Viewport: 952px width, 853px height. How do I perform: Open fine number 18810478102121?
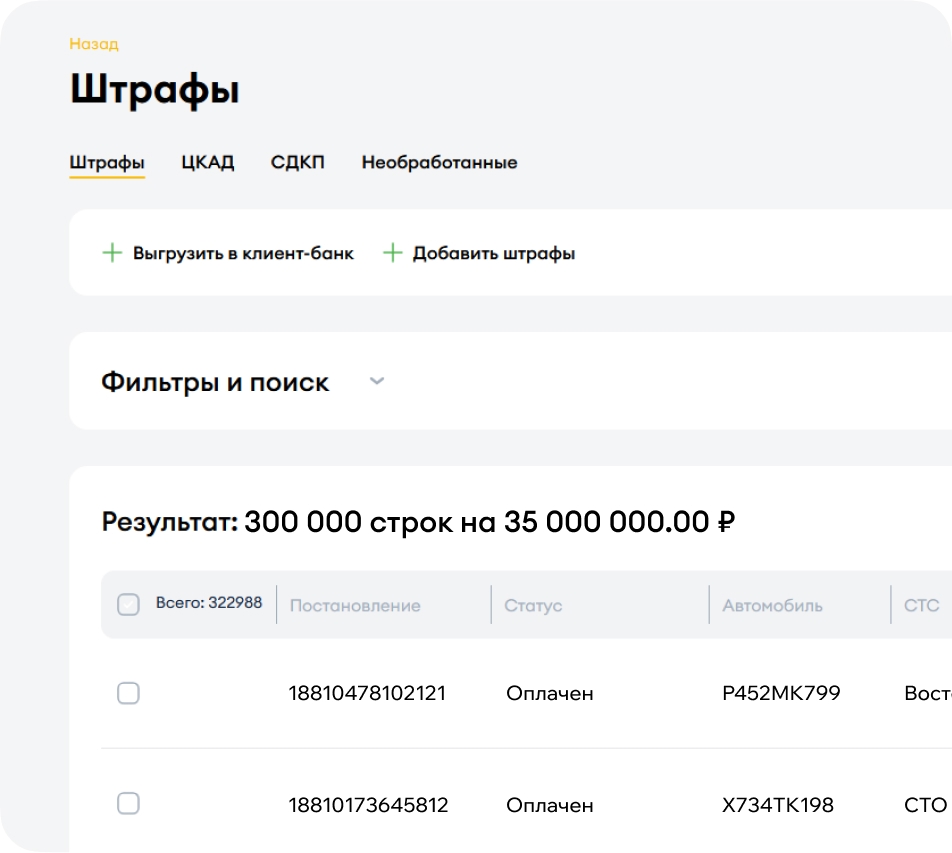click(367, 693)
